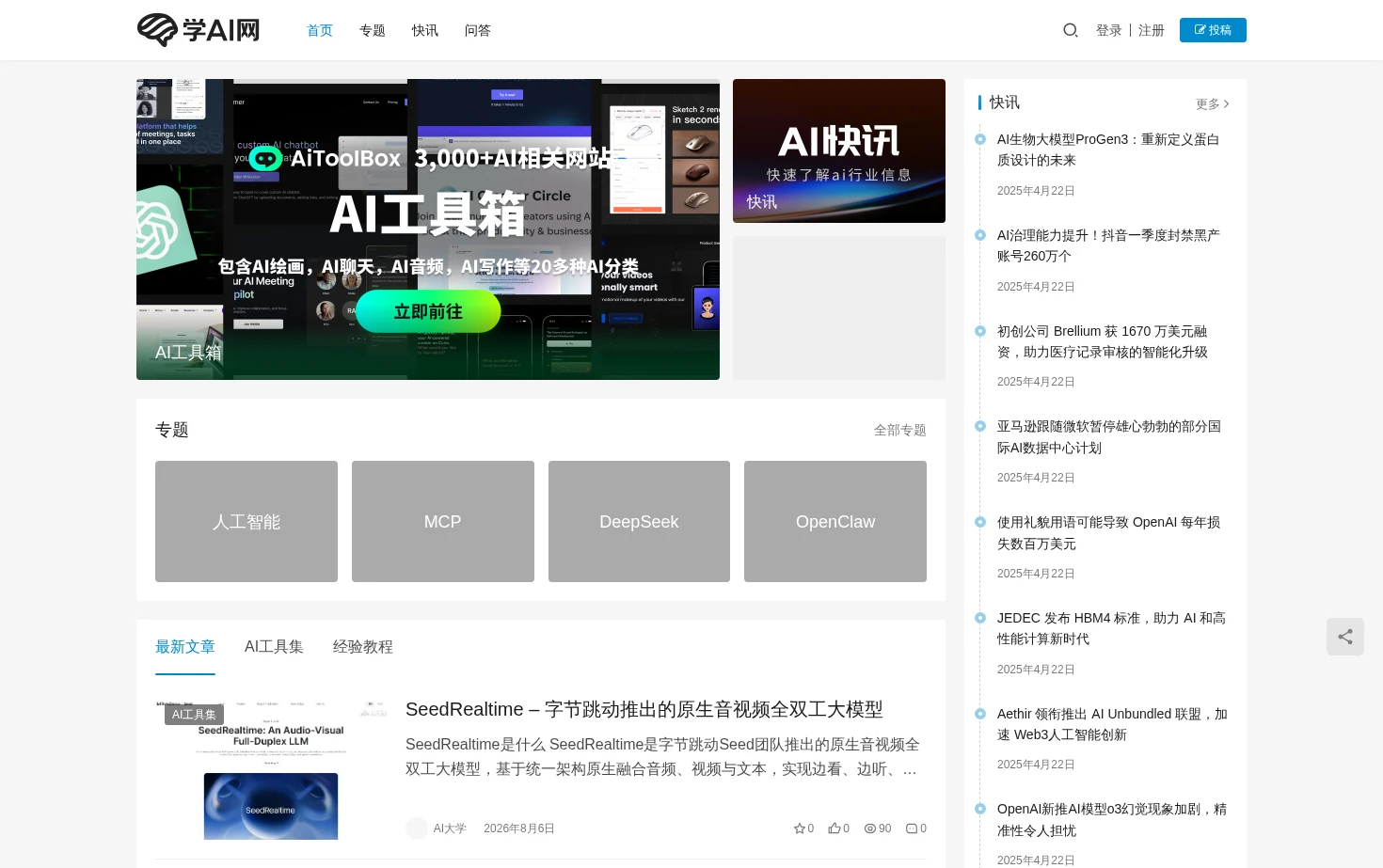Screen dimensions: 1383x868
Task: Click the floating share icon button
Action: [1345, 637]
